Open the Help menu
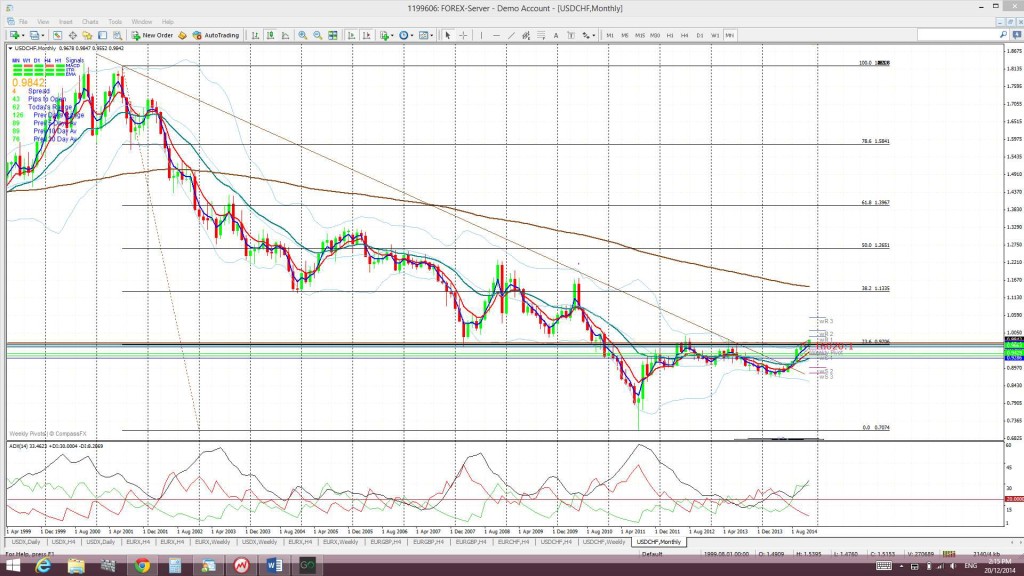 pyautogui.click(x=168, y=22)
